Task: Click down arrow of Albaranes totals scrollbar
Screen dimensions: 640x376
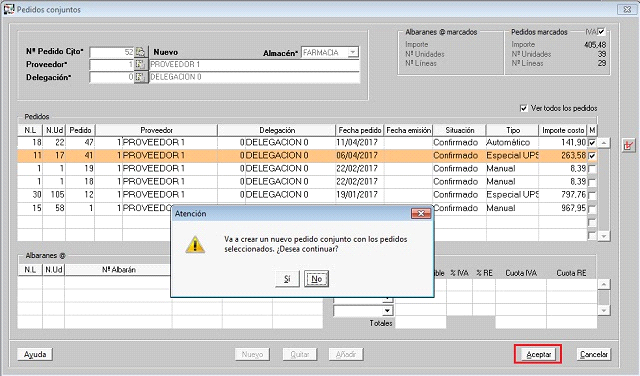Action: 604,311
